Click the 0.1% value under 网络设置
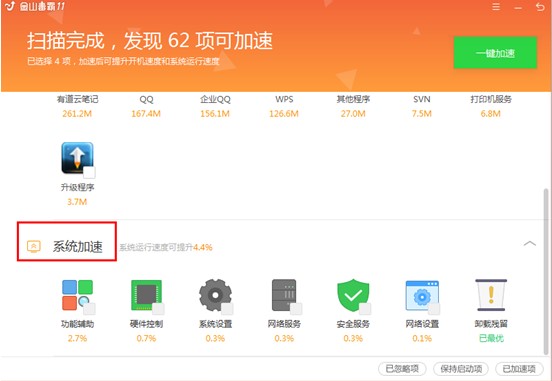 coord(422,338)
